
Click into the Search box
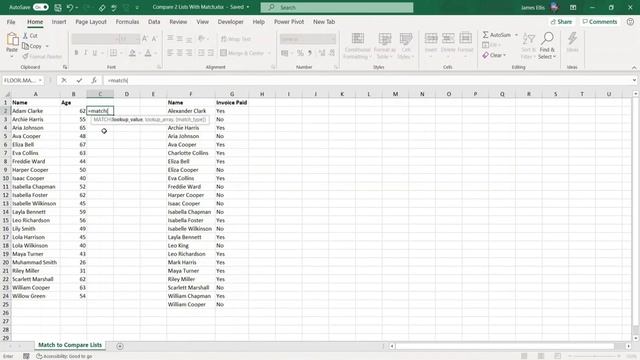[x=337, y=7]
